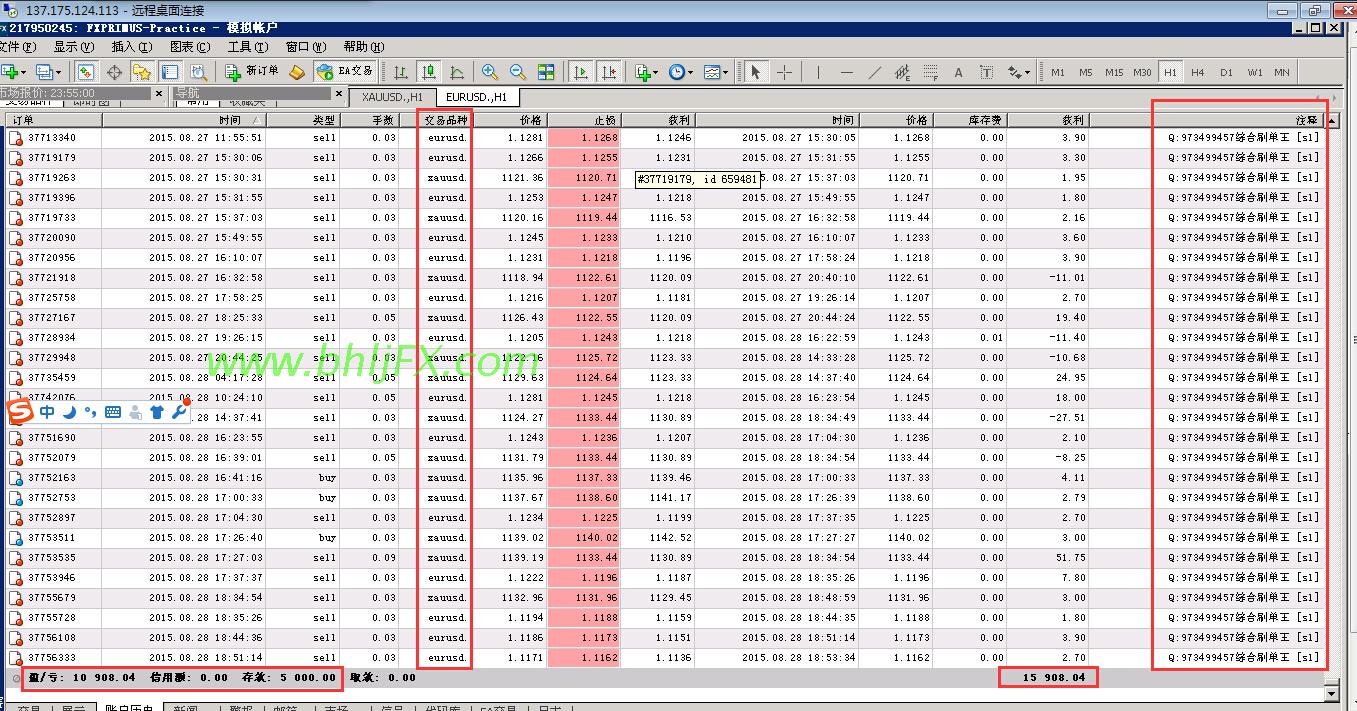The width and height of the screenshot is (1357, 711).
Task: Open the strategy tester icon
Action: [x=199, y=72]
